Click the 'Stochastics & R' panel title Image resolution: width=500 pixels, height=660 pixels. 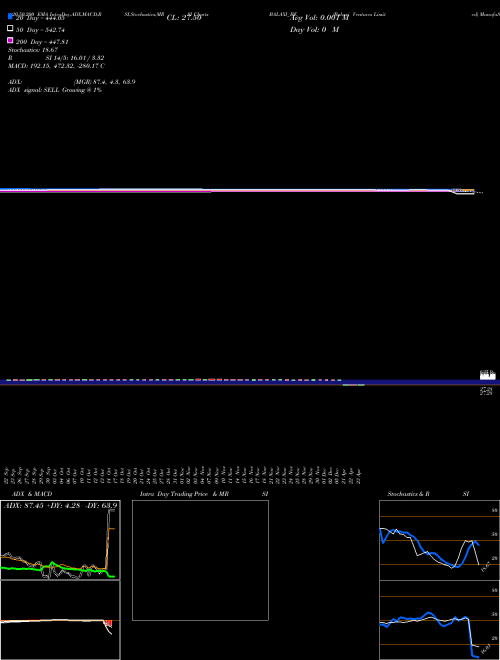(x=408, y=494)
